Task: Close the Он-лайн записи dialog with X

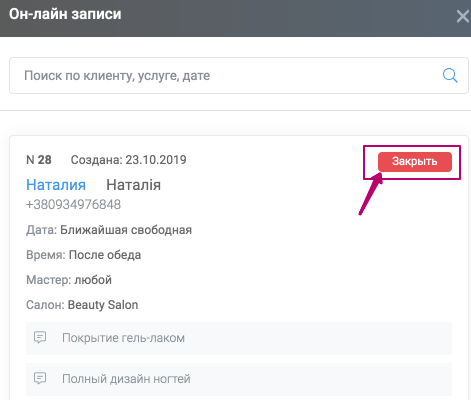Action: pyautogui.click(x=463, y=16)
